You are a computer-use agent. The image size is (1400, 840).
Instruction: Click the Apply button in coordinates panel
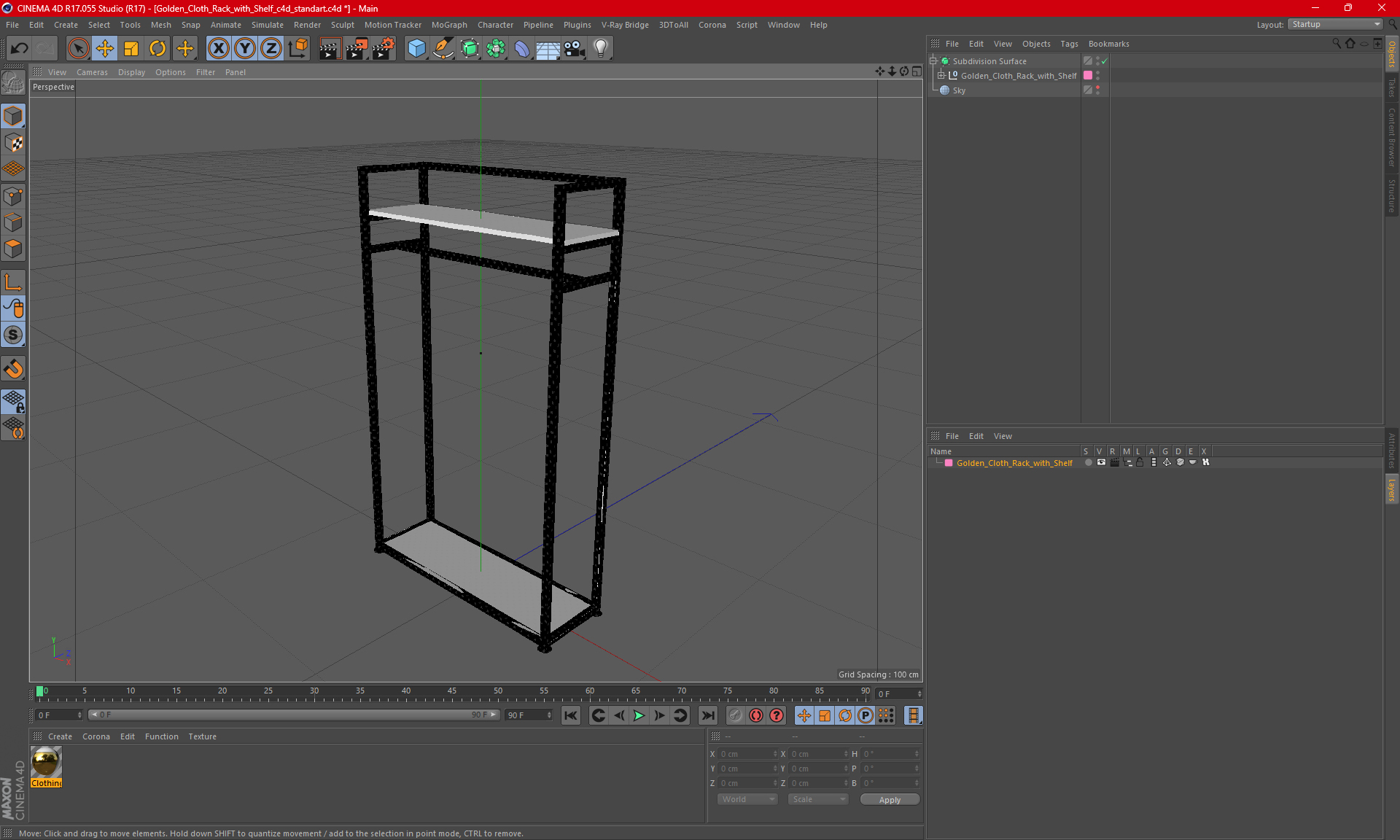(890, 800)
